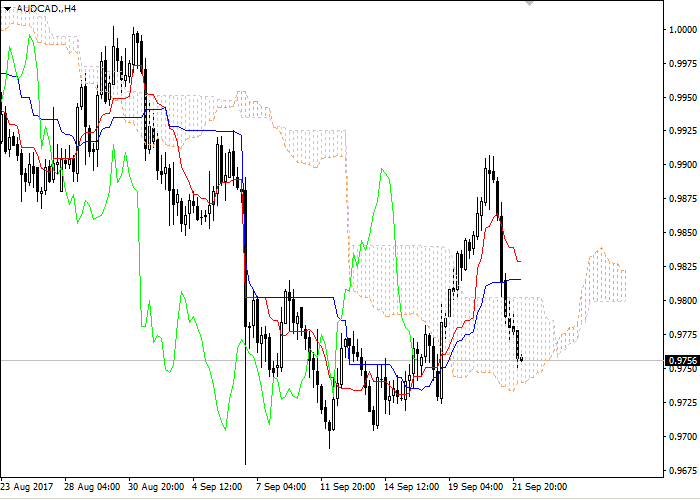Select the 11 Sep 20:00 time label
700x500 pixels.
(347, 487)
